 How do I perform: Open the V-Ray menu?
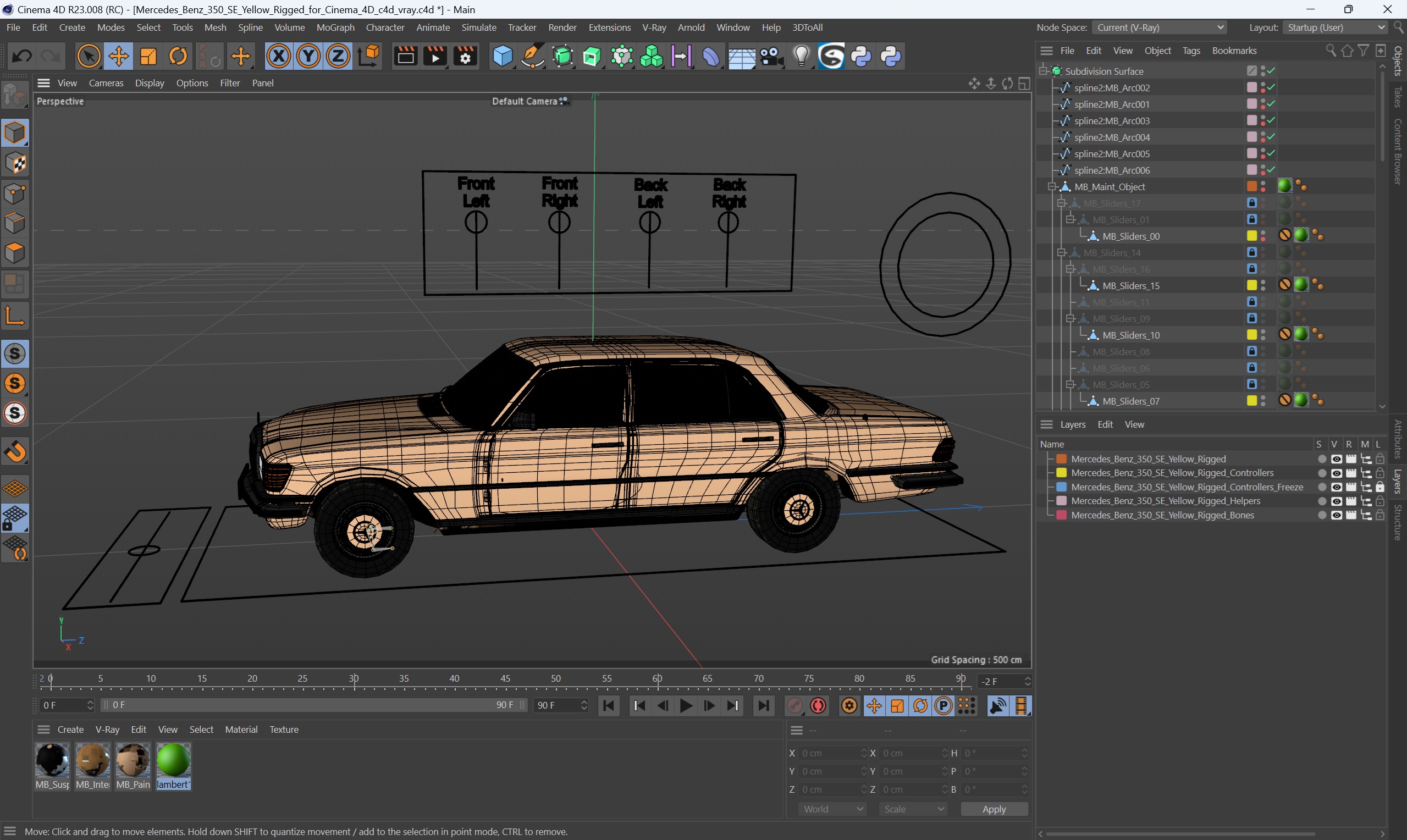coord(654,27)
